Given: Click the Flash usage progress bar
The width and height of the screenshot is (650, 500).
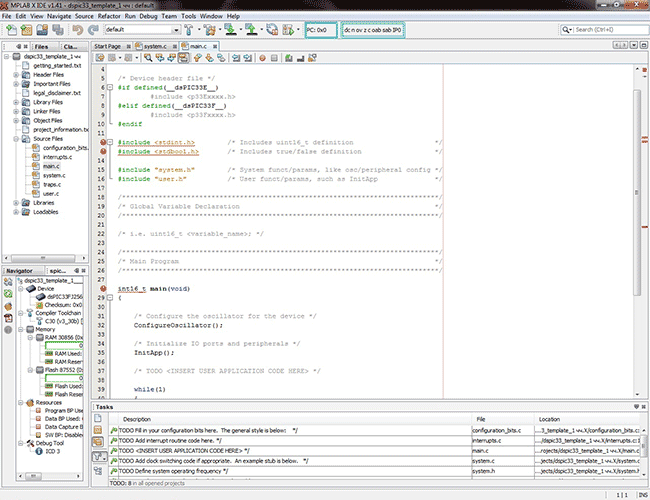Looking at the screenshot, I should click(x=64, y=378).
